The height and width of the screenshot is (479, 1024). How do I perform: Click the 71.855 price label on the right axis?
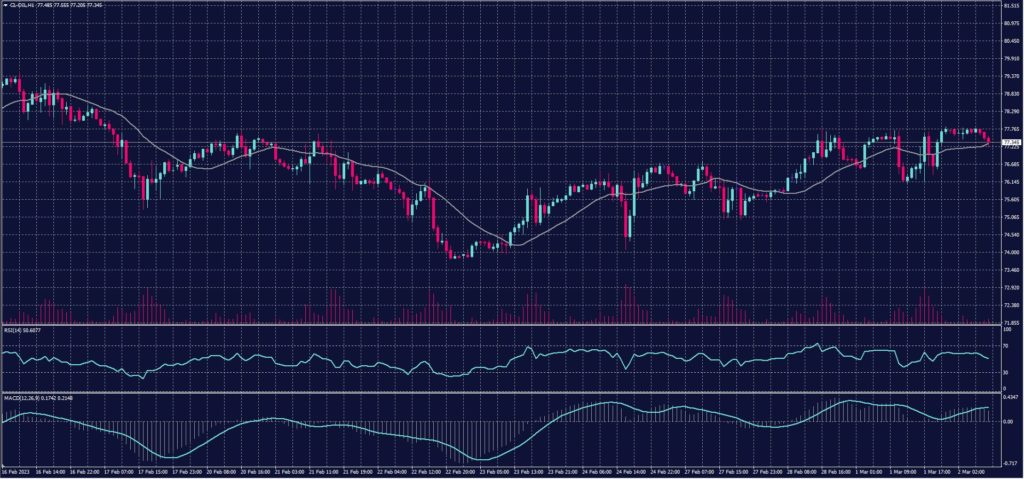click(1009, 323)
